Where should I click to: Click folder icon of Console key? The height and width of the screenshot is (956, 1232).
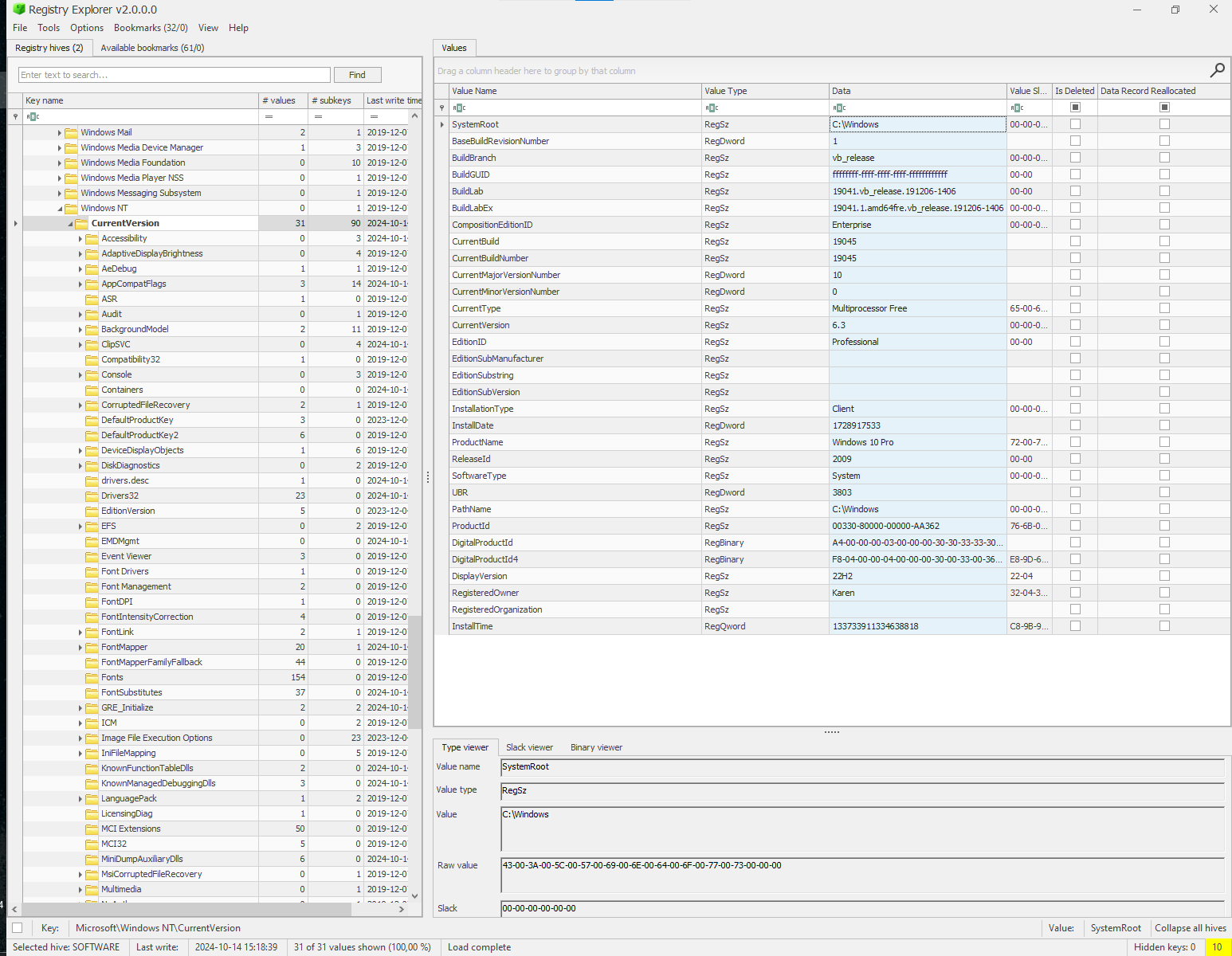pyautogui.click(x=92, y=374)
